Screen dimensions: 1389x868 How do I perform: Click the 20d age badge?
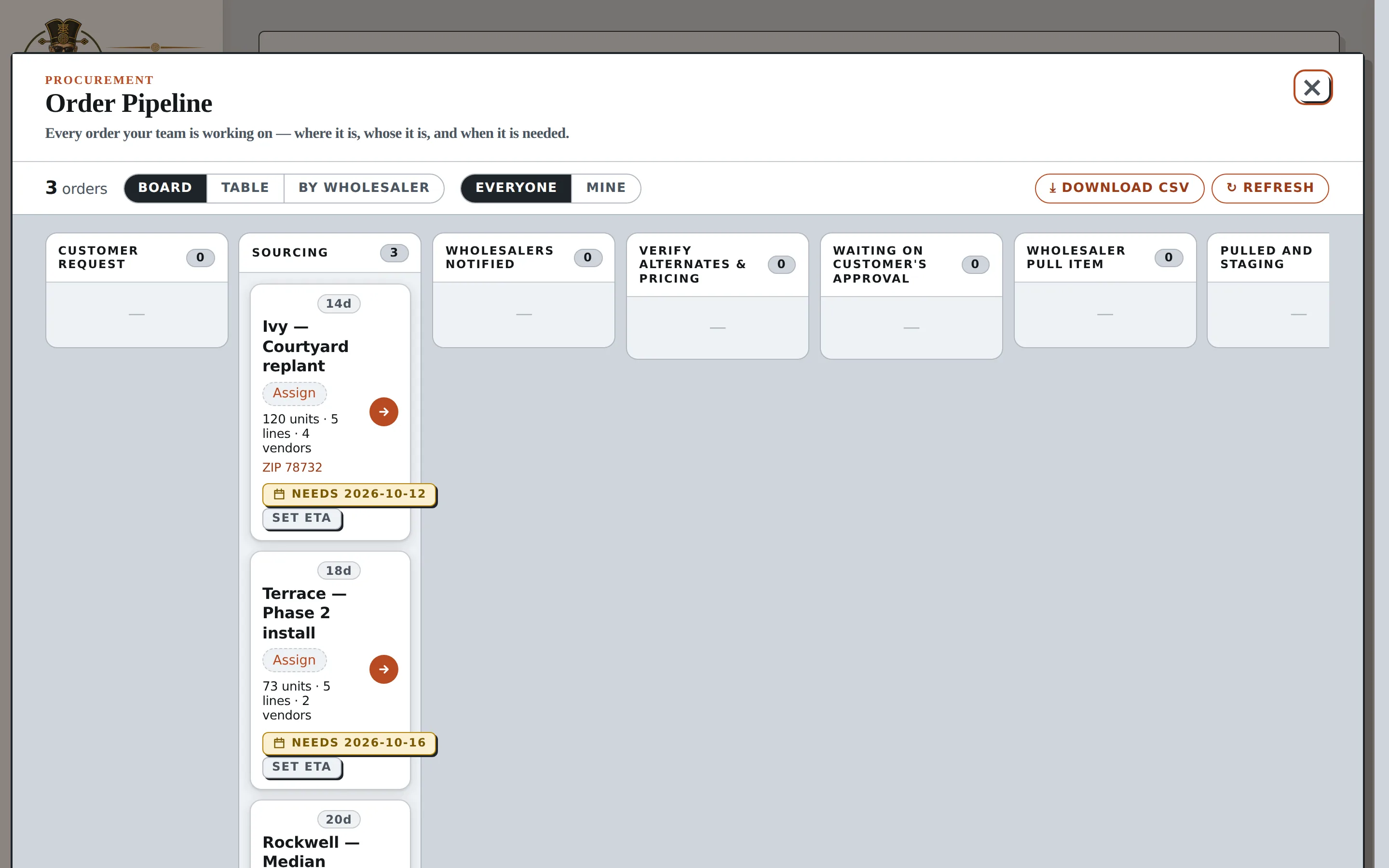point(339,820)
